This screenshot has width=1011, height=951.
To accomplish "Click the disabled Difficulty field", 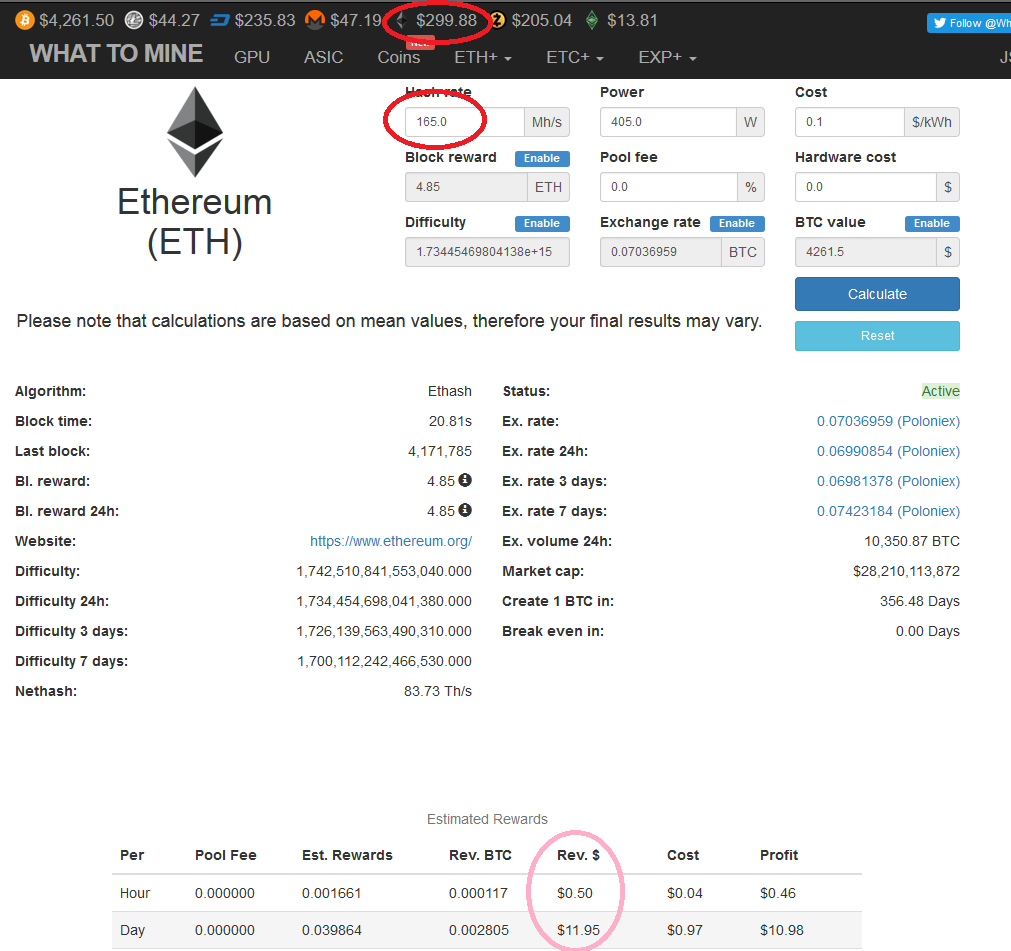I will coord(487,252).
